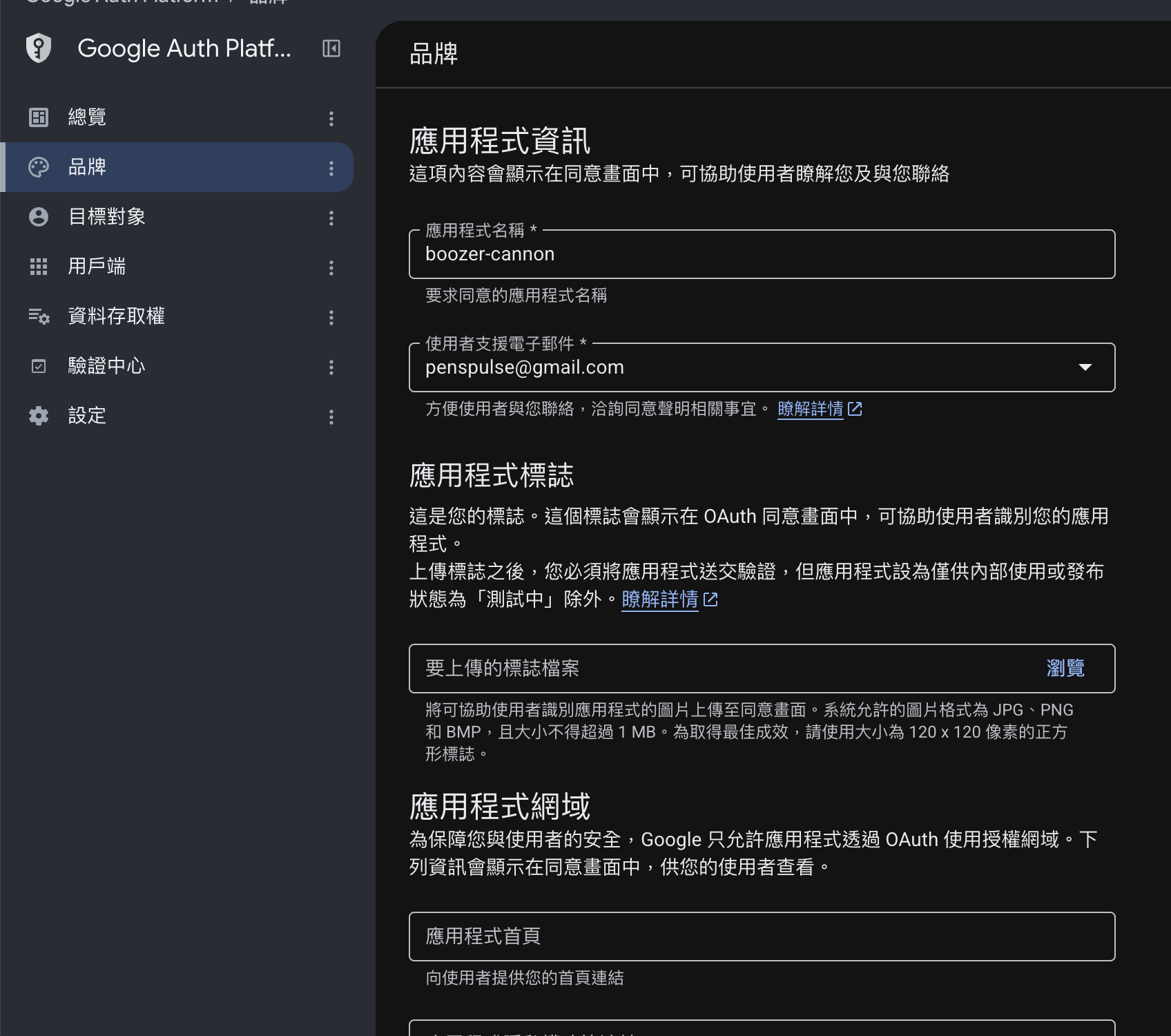The image size is (1171, 1036).
Task: Click the 向使用者提供您的首頁連結 helper text
Action: [525, 978]
